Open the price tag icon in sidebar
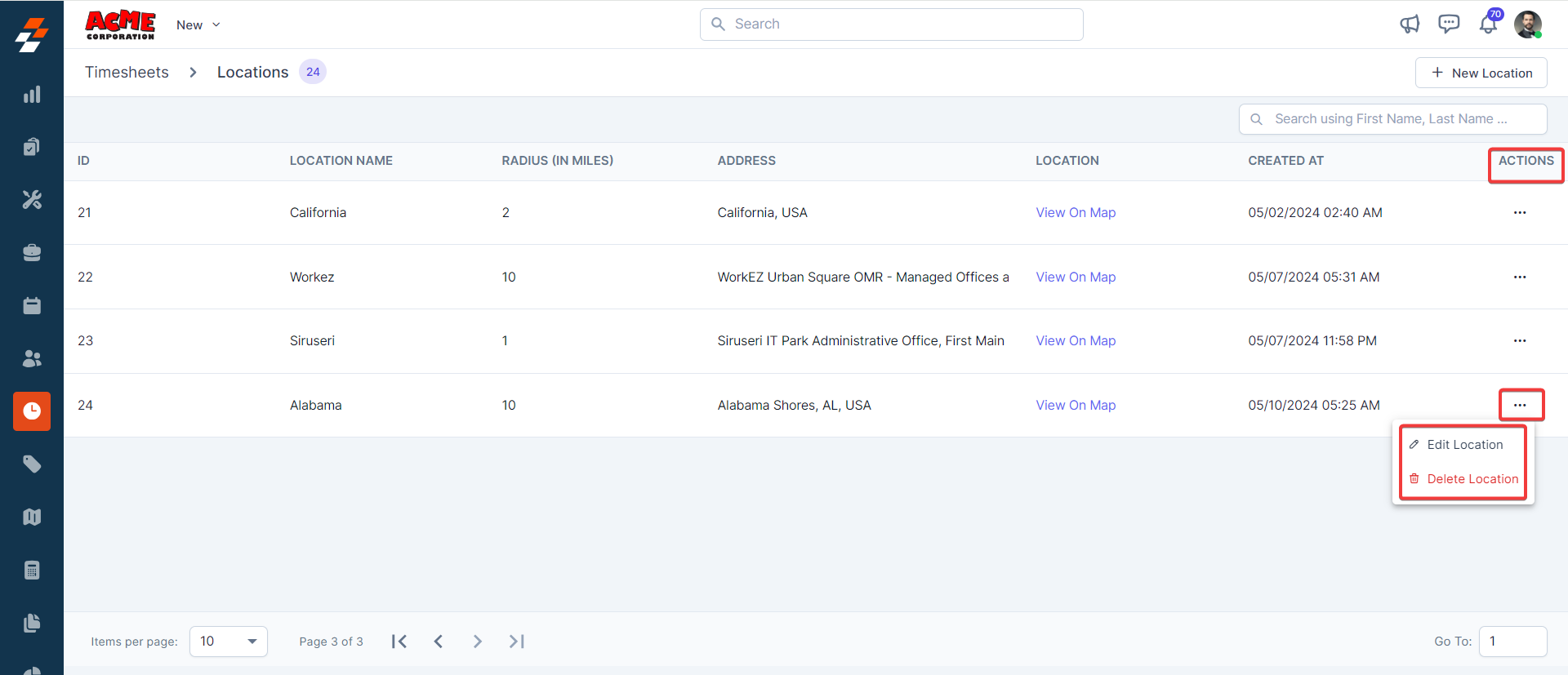 32,464
